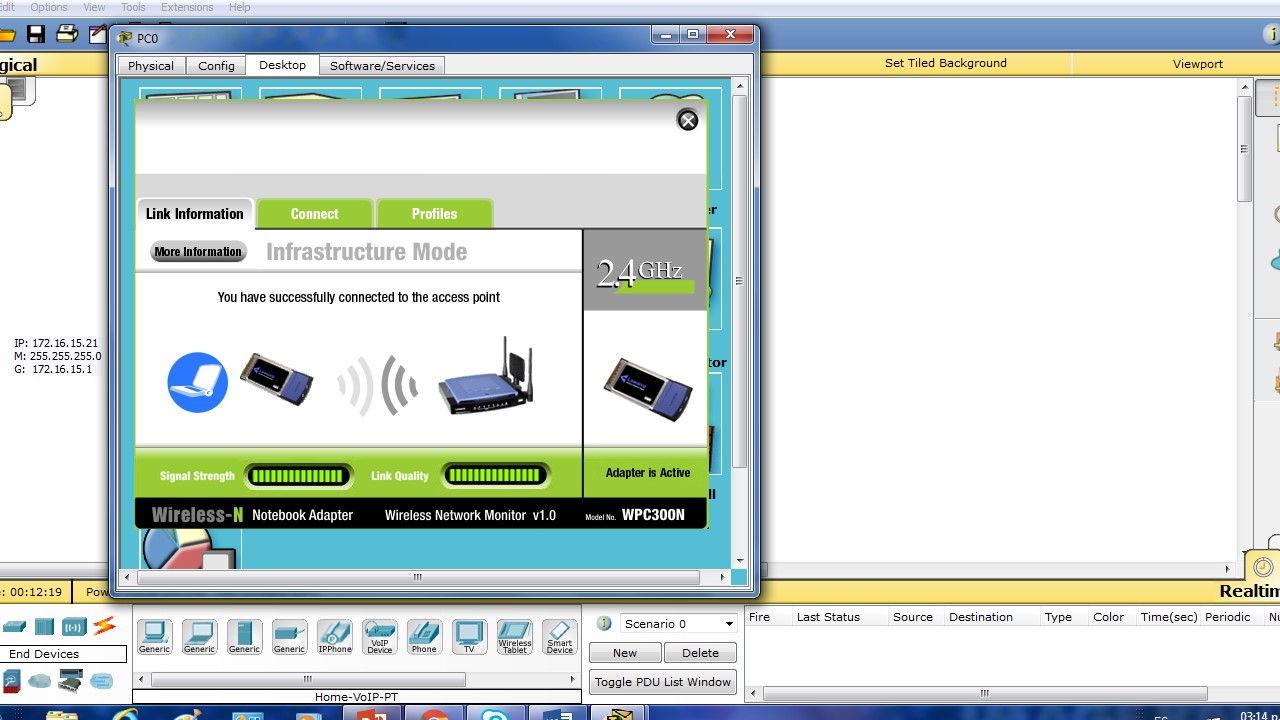This screenshot has width=1280, height=720.
Task: Click the Save icon in main toolbar
Action: pyautogui.click(x=36, y=35)
